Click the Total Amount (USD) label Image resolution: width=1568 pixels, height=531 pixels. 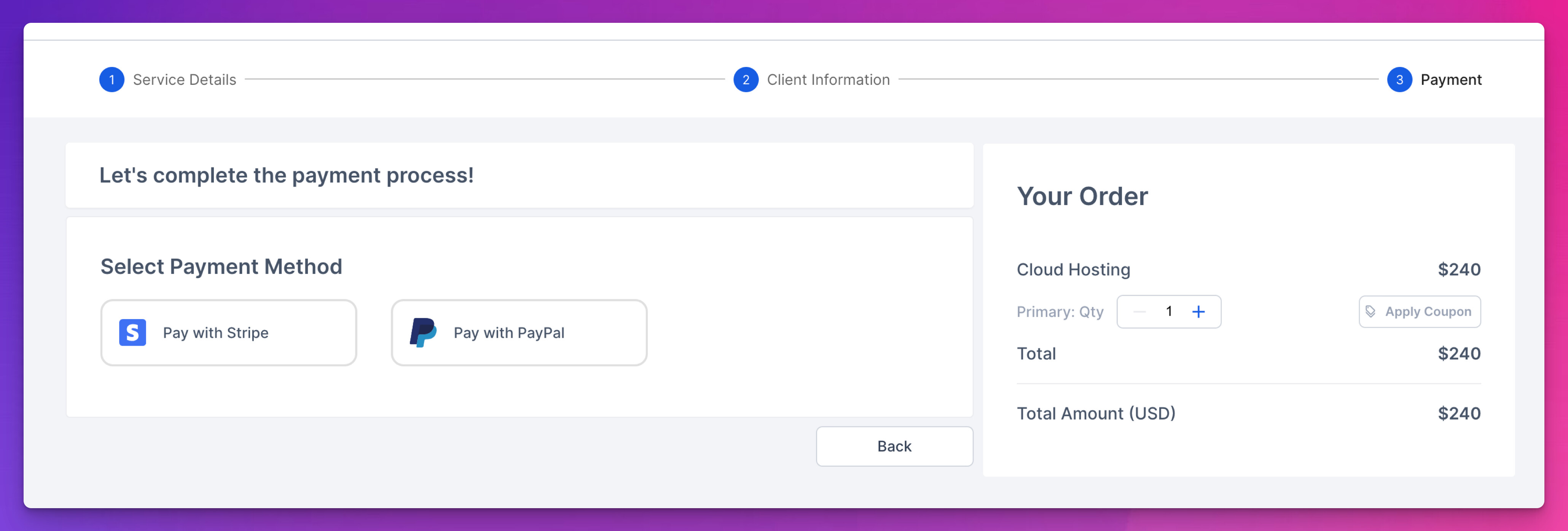tap(1096, 413)
